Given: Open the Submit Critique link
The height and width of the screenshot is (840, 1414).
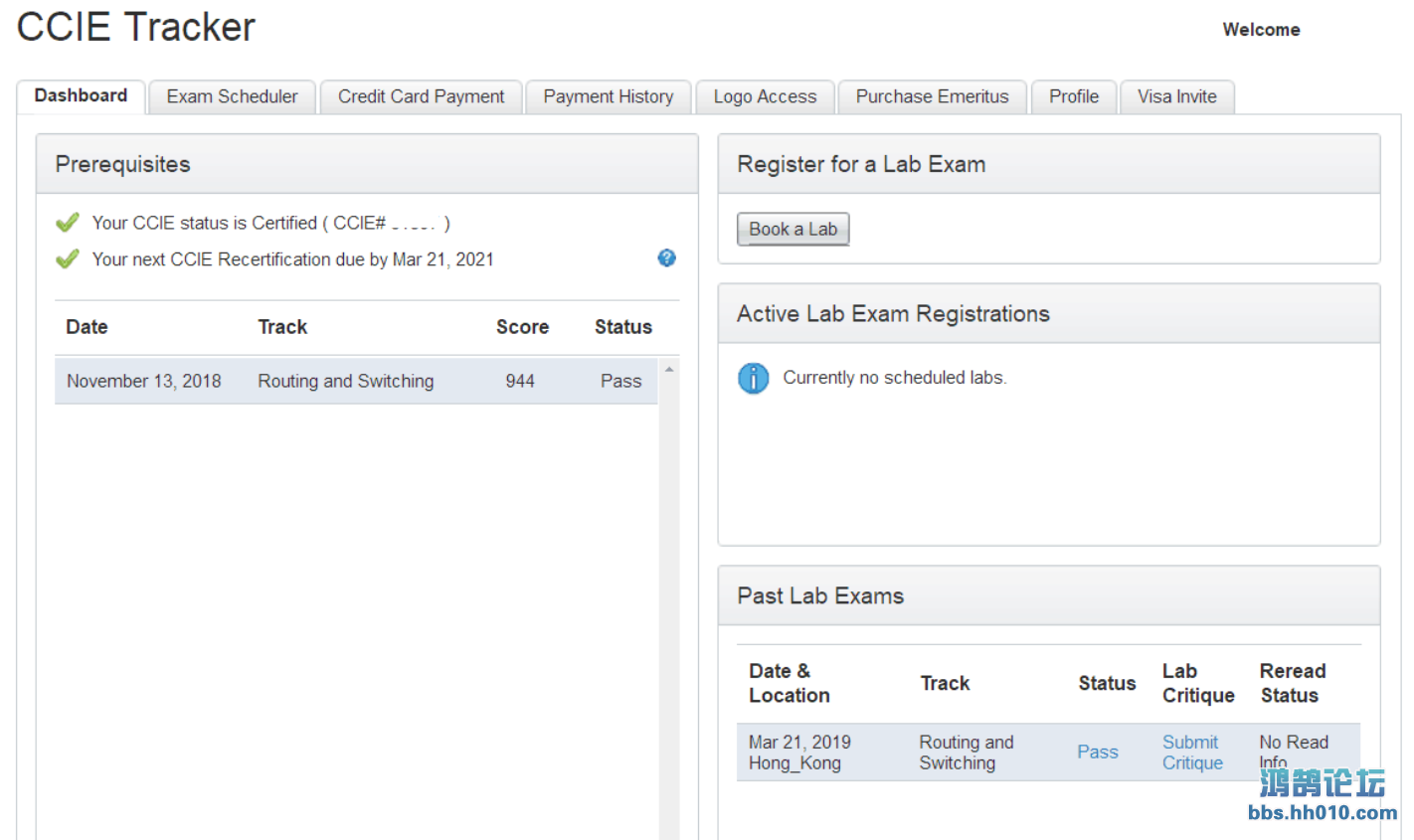Looking at the screenshot, I should 1192,753.
